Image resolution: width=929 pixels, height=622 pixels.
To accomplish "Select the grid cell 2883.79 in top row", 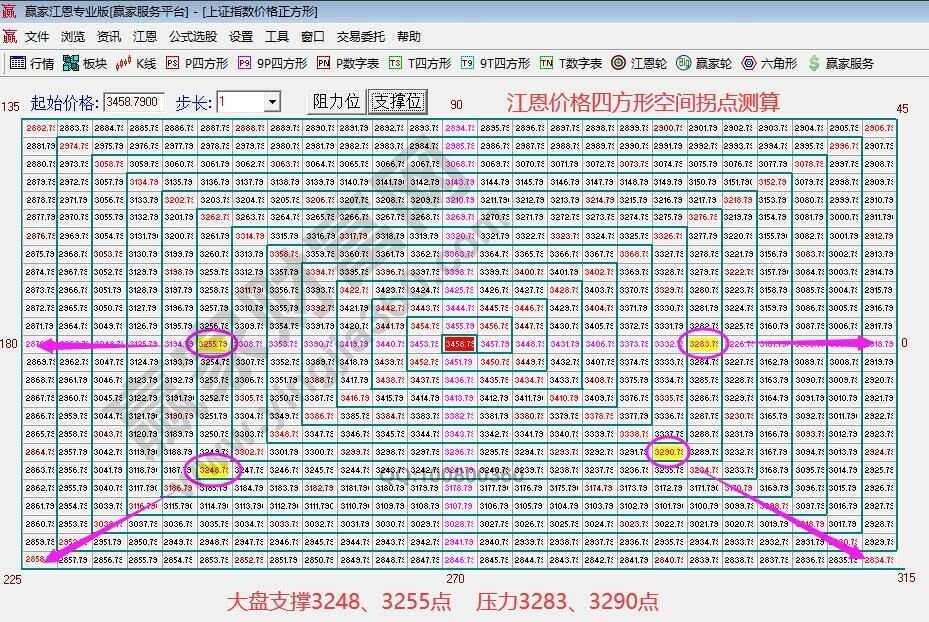I will click(73, 127).
